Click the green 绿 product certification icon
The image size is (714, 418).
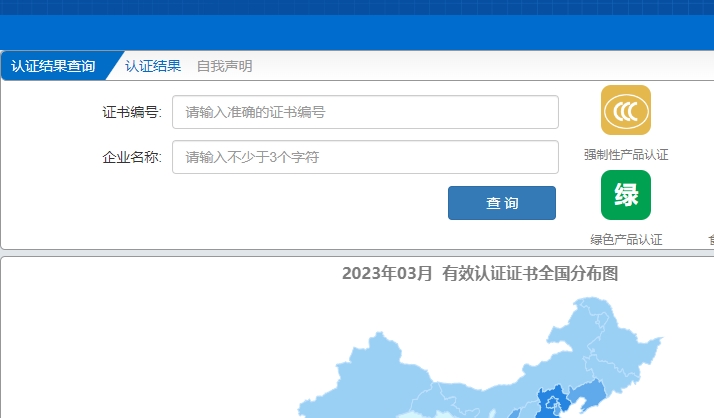626,195
